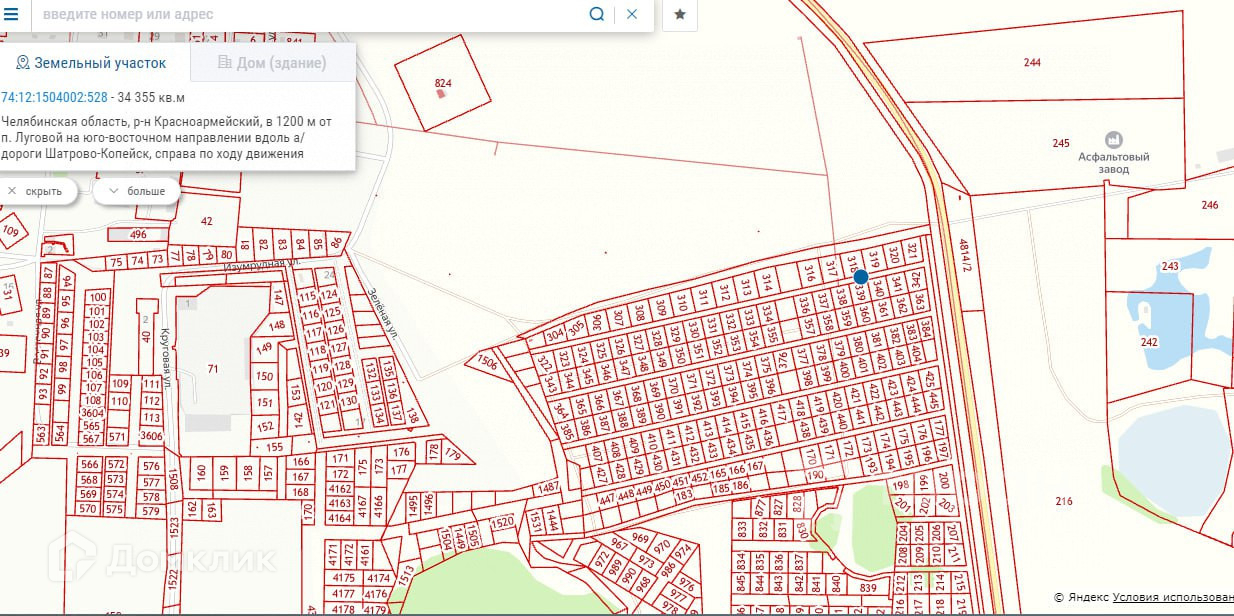
Task: Select the Дом (здание) tab
Action: 271,62
